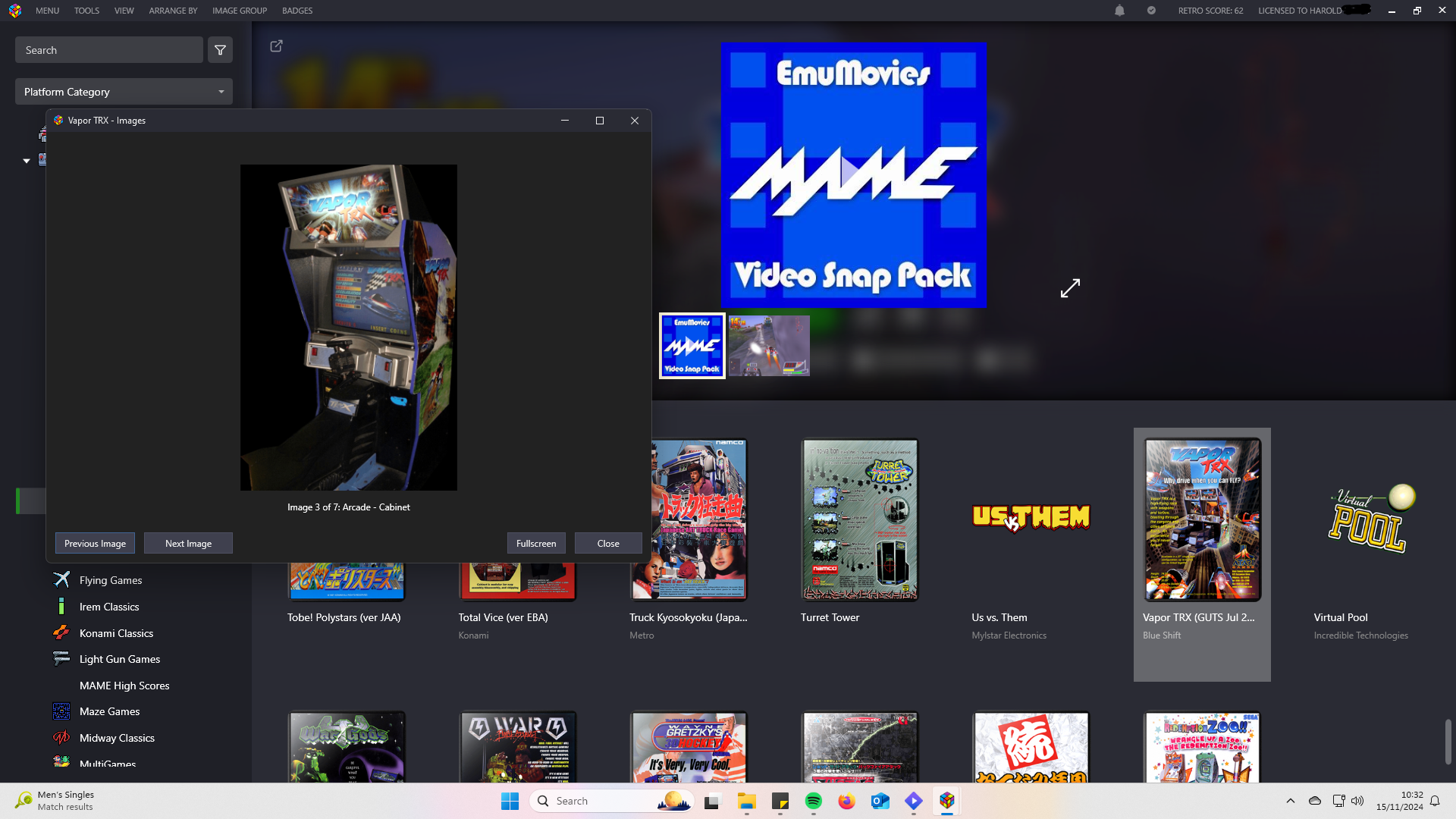The image size is (1456, 819).
Task: Select the Vapor TRX gameplay screenshot thumbnail
Action: [x=769, y=346]
